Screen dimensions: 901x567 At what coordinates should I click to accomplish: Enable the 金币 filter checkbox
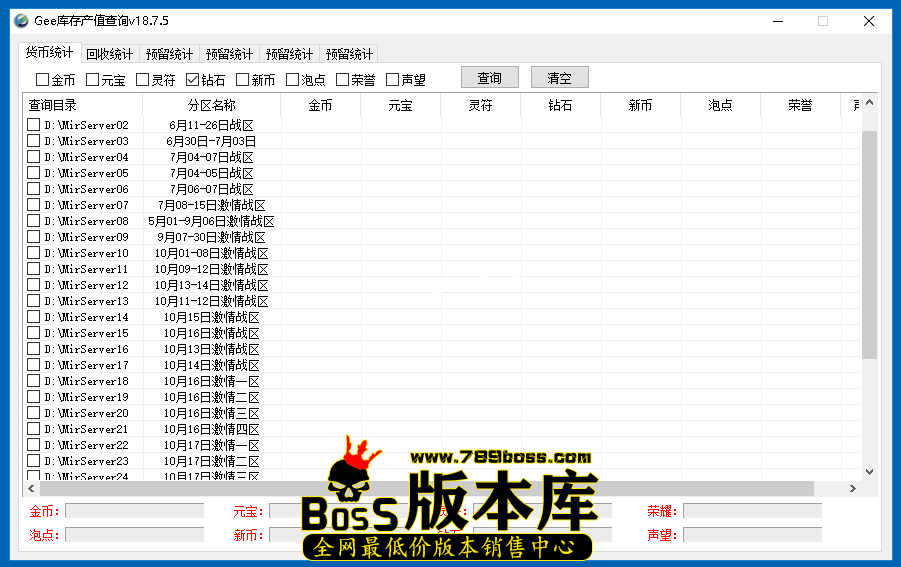[x=43, y=79]
